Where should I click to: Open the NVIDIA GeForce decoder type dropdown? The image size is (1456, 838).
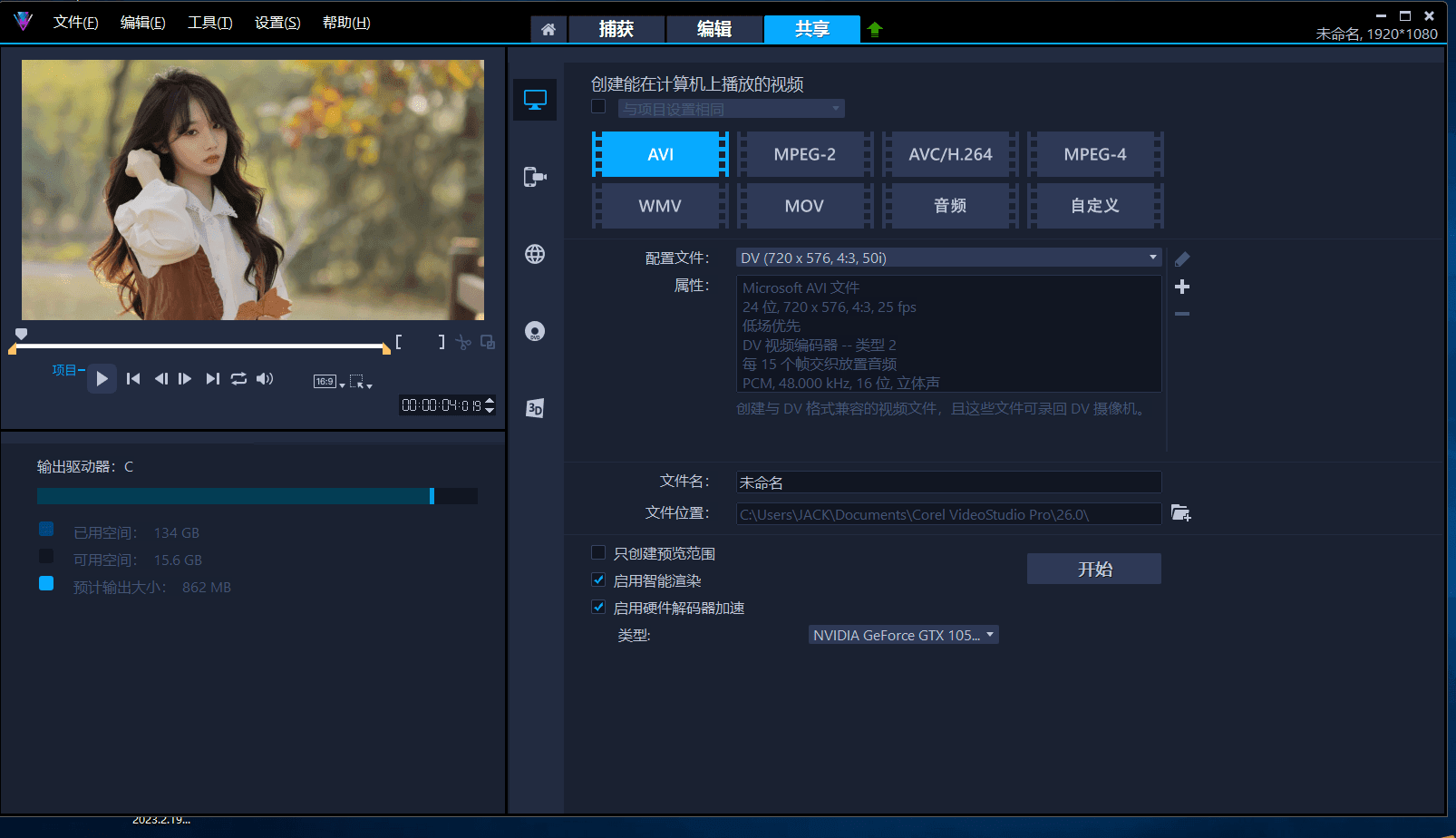(x=903, y=634)
